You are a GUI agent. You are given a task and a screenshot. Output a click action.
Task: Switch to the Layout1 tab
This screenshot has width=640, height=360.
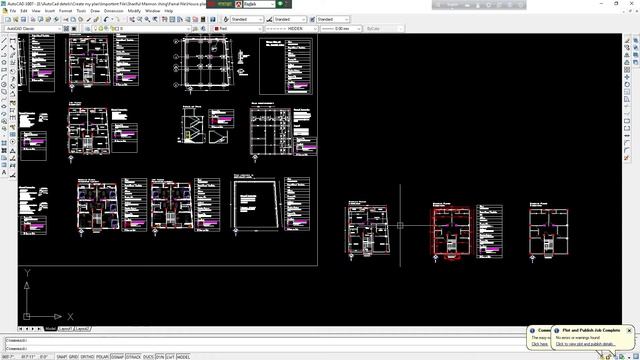pyautogui.click(x=65, y=329)
